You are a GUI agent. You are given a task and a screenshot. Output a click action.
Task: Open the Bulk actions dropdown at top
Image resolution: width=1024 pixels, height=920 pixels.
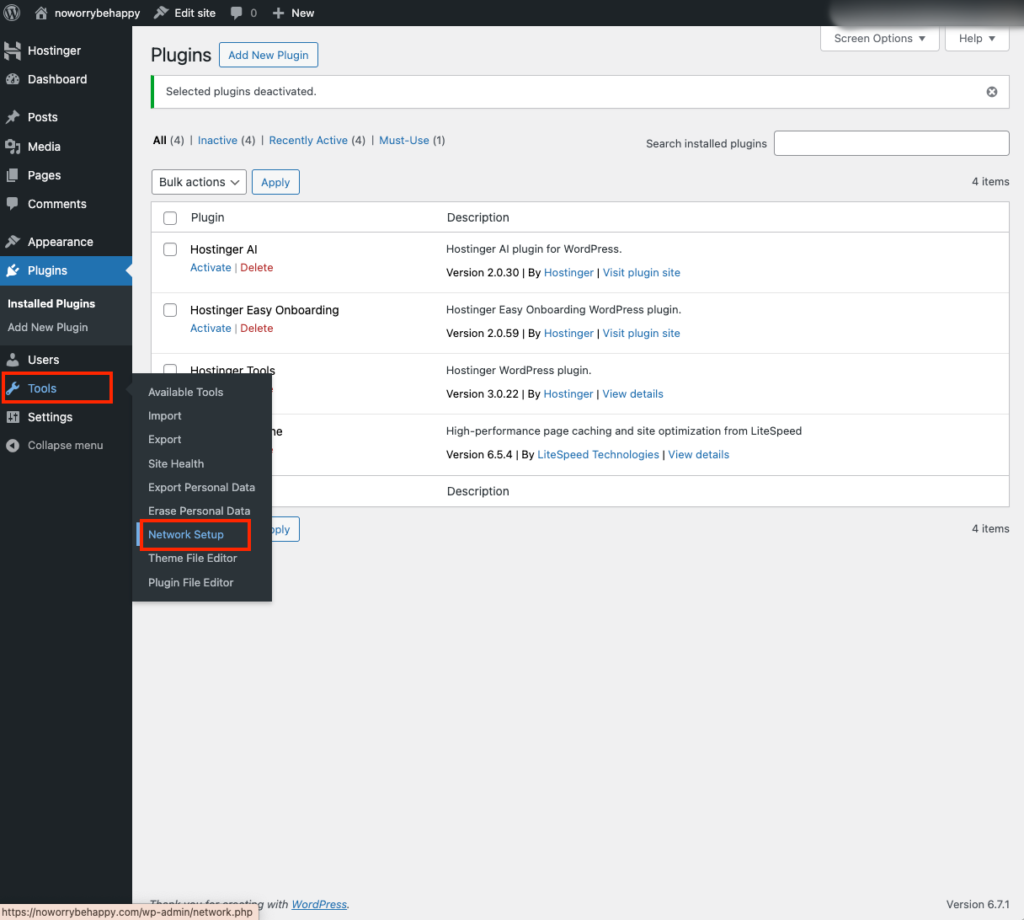[x=199, y=182]
